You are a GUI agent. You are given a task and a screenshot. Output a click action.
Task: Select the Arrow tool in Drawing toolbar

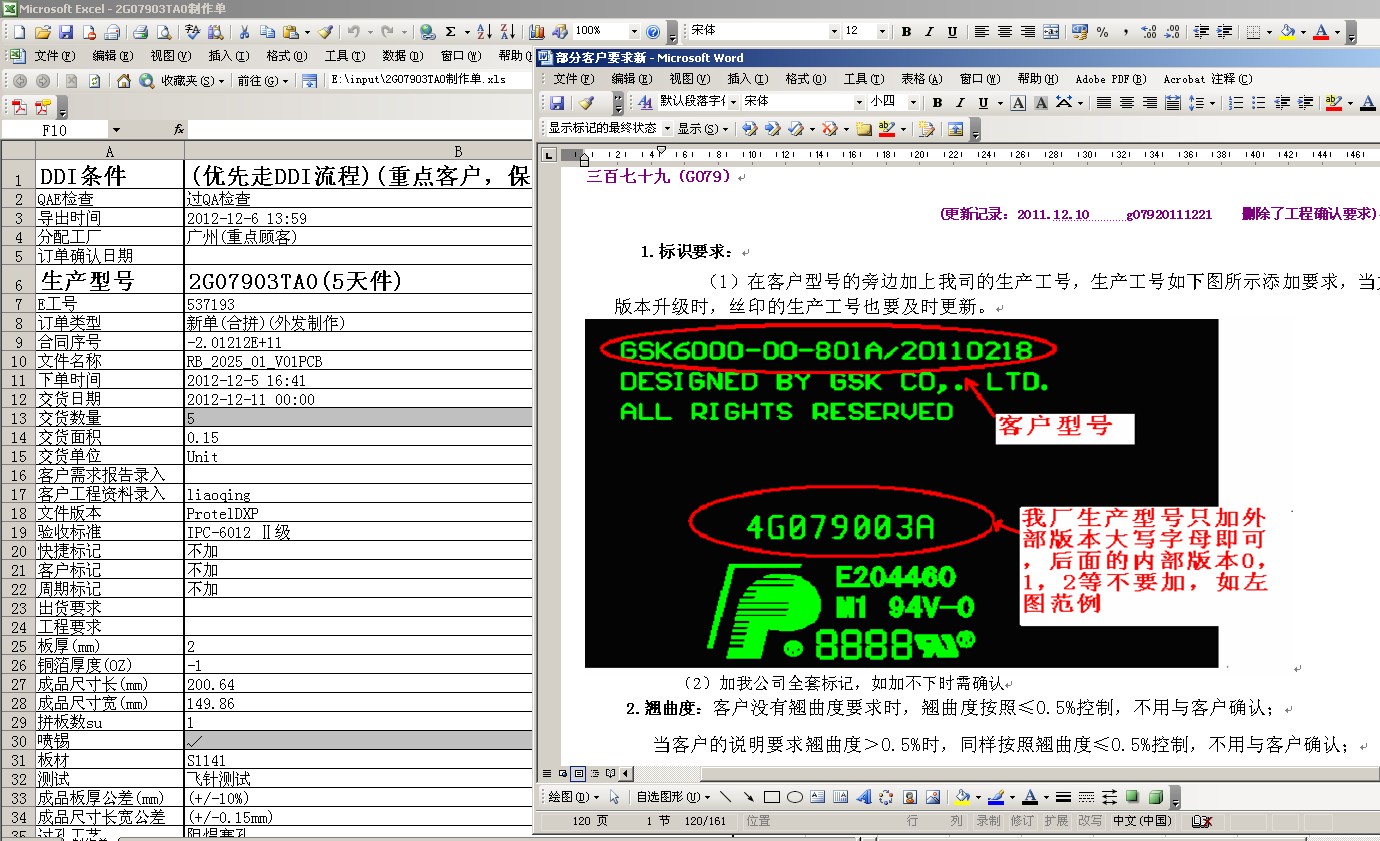click(749, 797)
